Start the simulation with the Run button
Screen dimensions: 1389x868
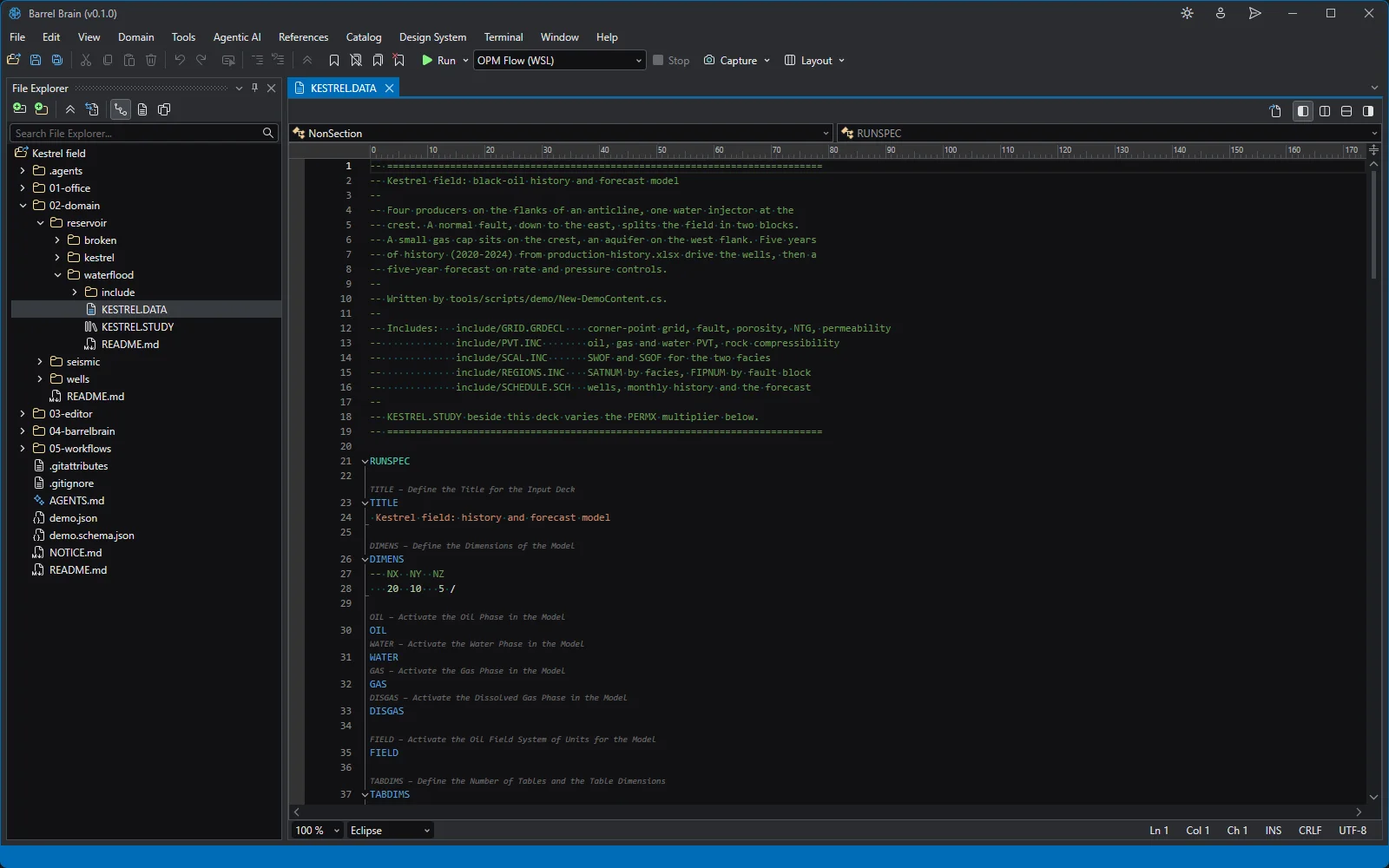click(x=438, y=60)
